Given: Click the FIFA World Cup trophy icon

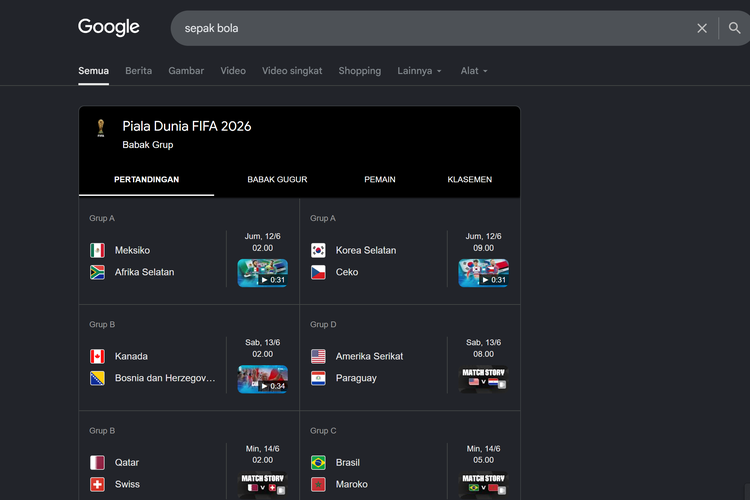Looking at the screenshot, I should pos(100,128).
